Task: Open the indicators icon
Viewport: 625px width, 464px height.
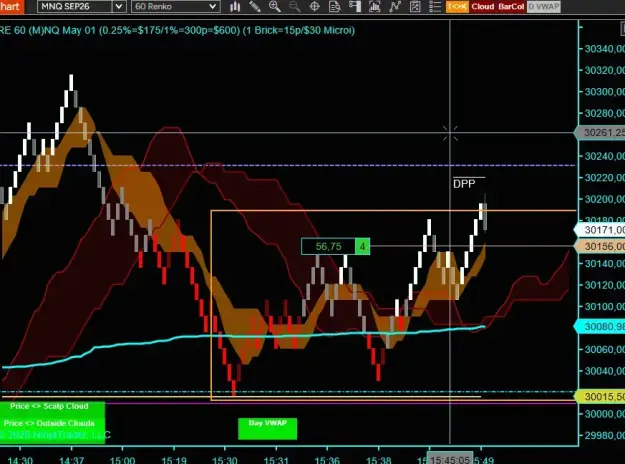Action: click(375, 6)
